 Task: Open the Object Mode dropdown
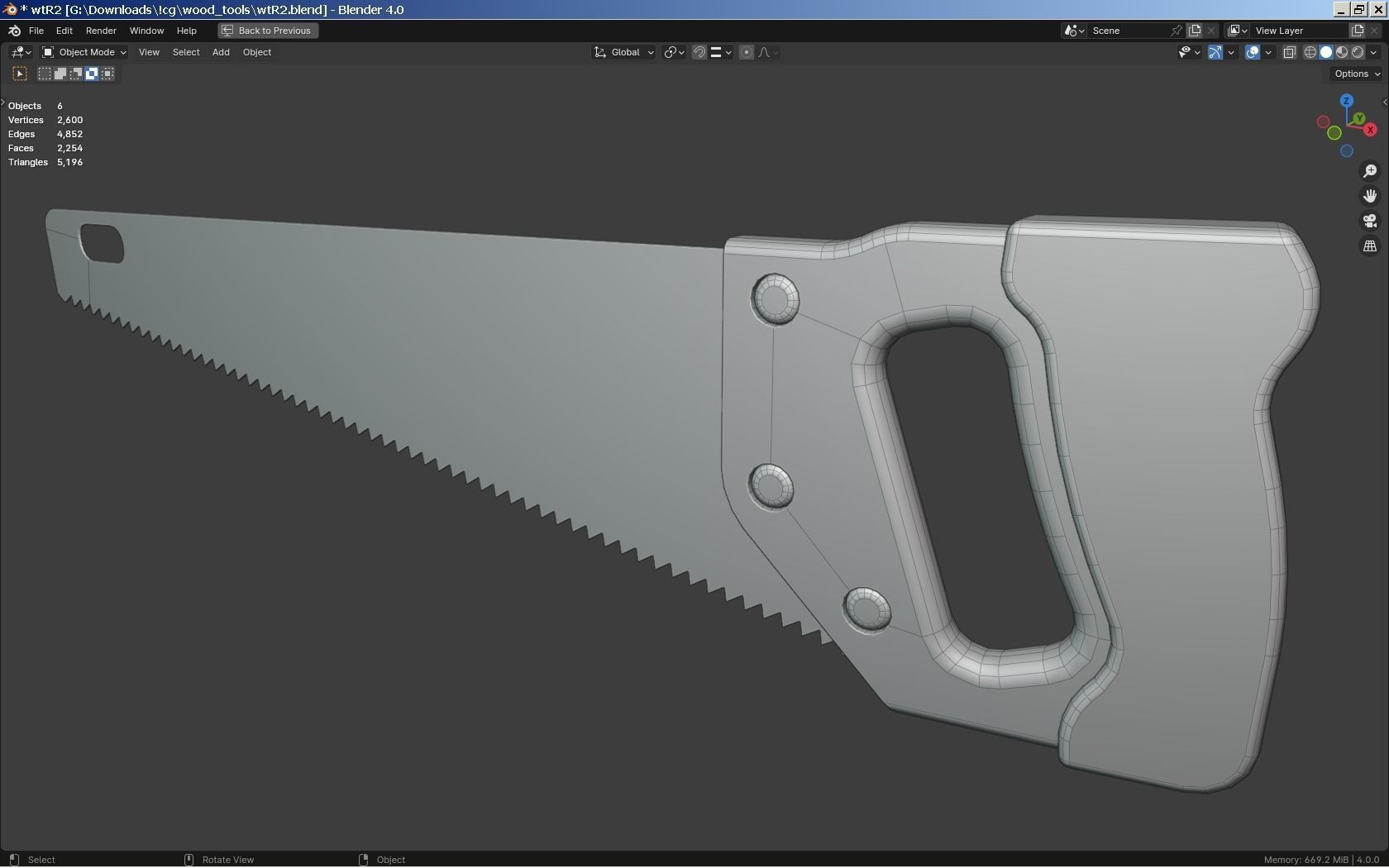pyautogui.click(x=84, y=52)
